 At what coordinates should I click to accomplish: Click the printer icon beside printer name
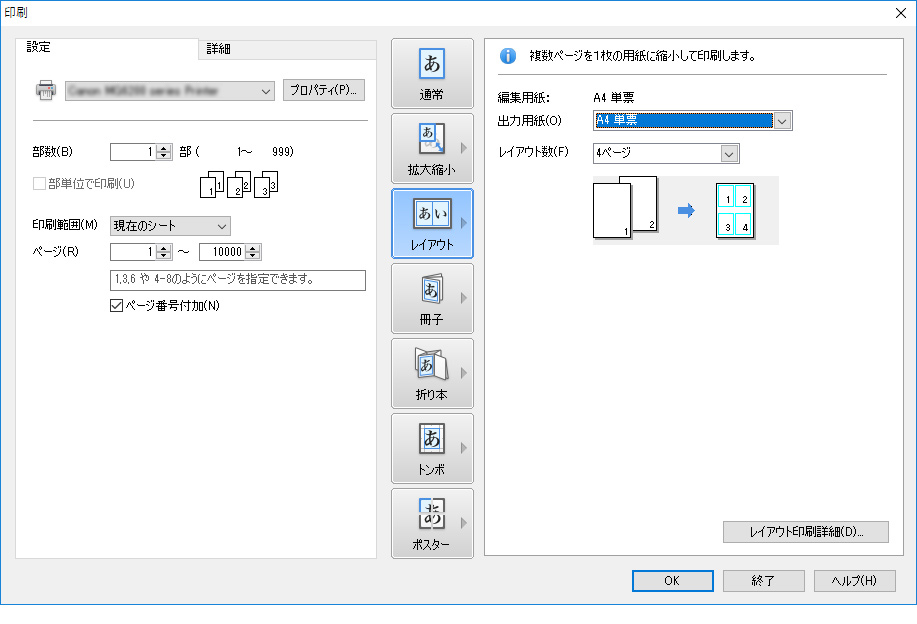coord(46,91)
